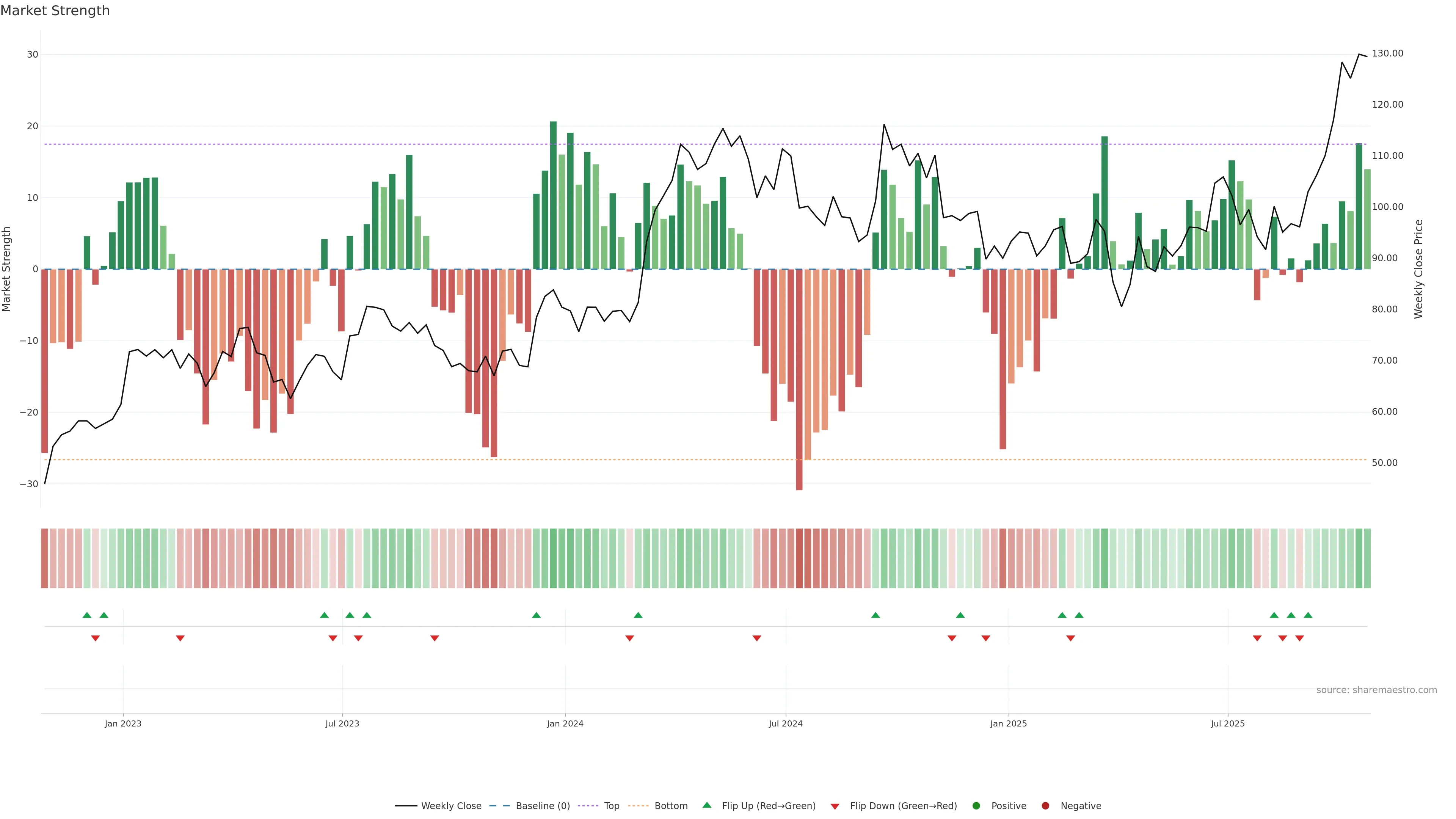
Task: Click the 130.00 label on the price axis
Action: click(1387, 54)
